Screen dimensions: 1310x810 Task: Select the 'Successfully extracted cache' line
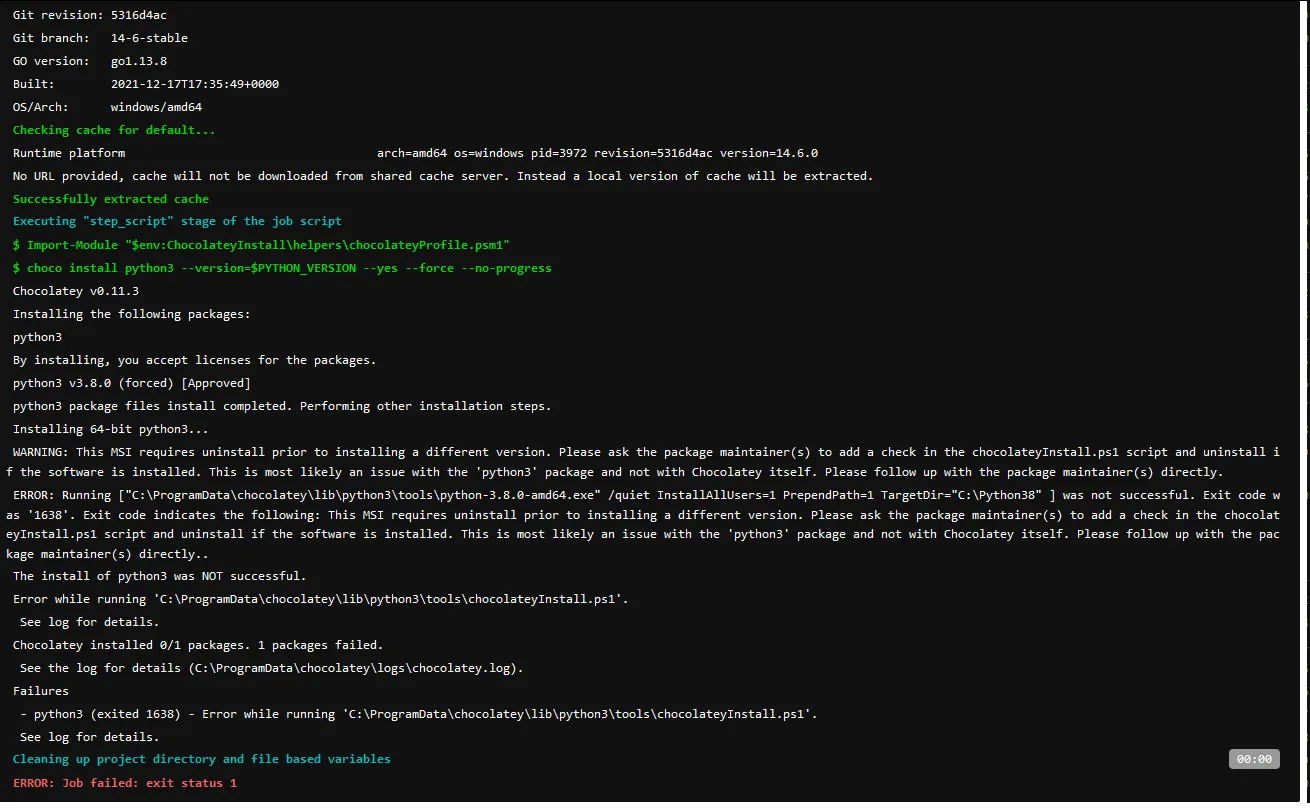(111, 199)
